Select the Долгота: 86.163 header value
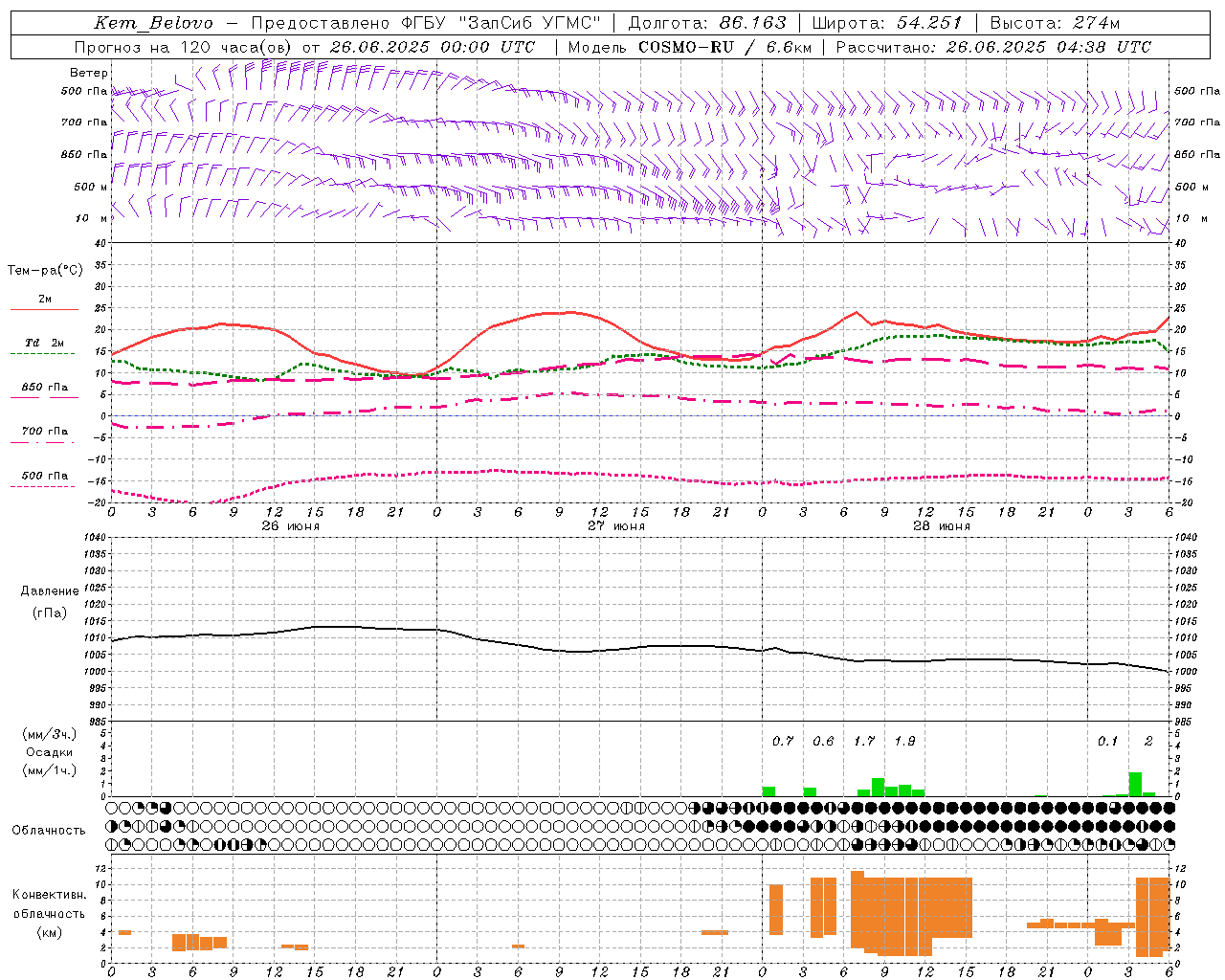Image resolution: width=1225 pixels, height=980 pixels. tap(706, 23)
